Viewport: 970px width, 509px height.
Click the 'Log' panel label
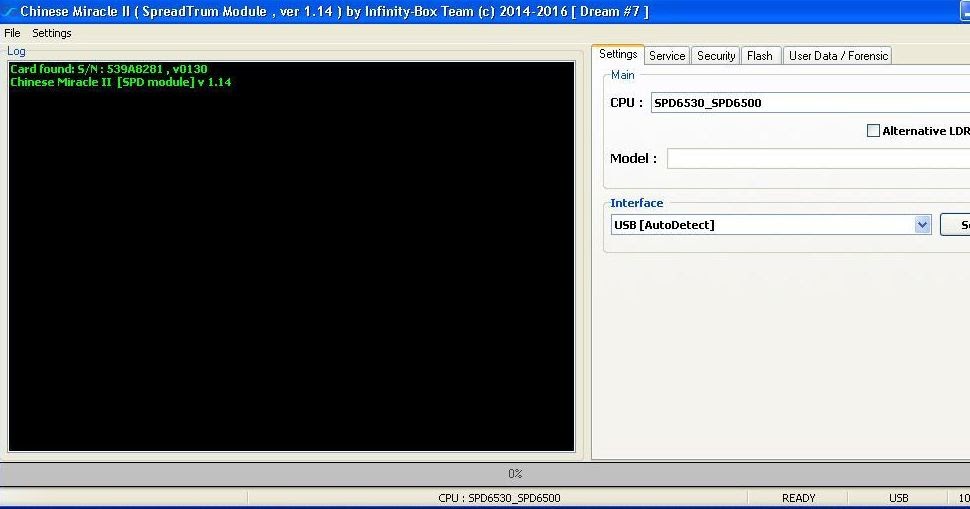16,51
